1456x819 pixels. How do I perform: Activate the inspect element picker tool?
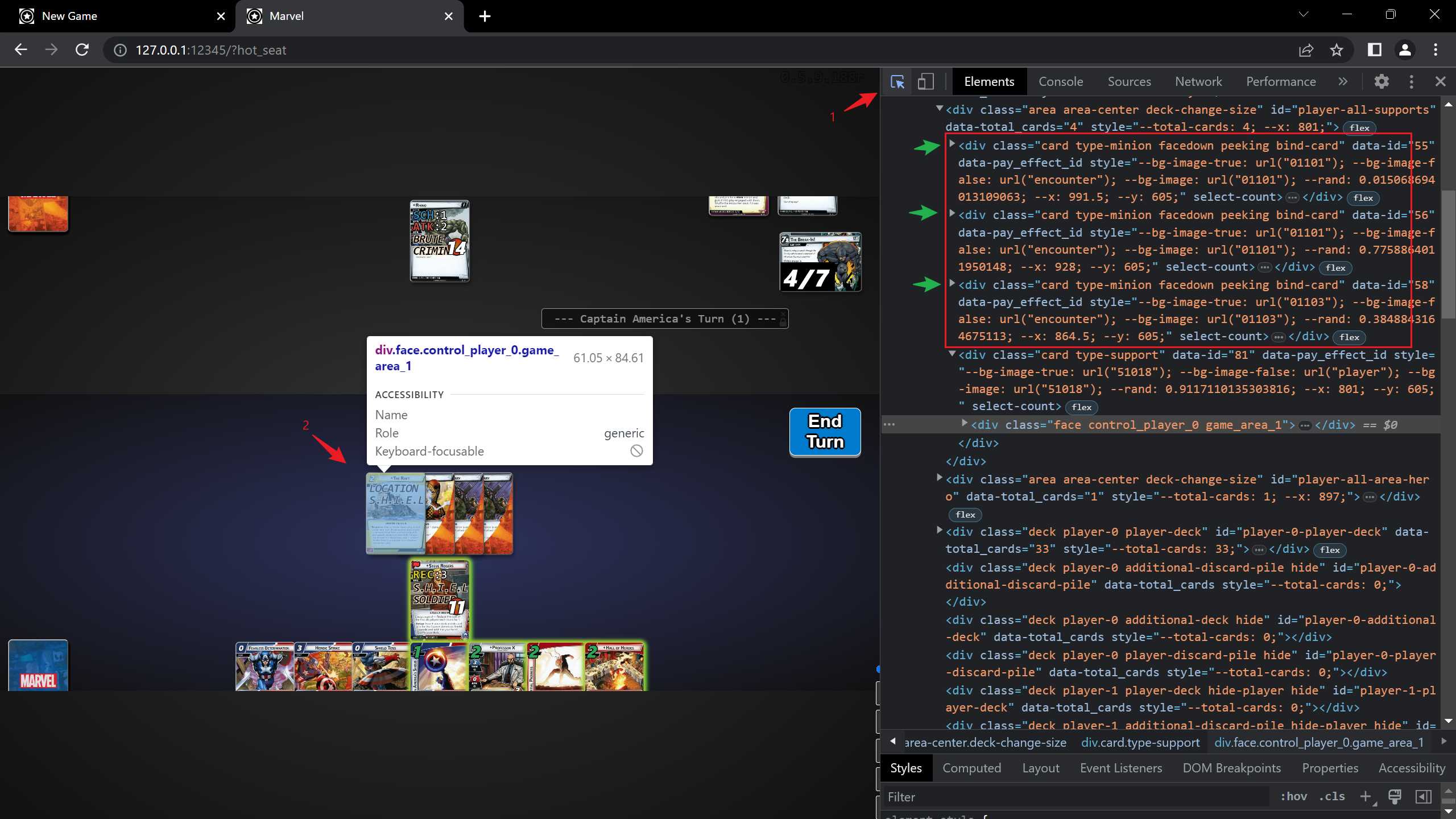(x=897, y=82)
